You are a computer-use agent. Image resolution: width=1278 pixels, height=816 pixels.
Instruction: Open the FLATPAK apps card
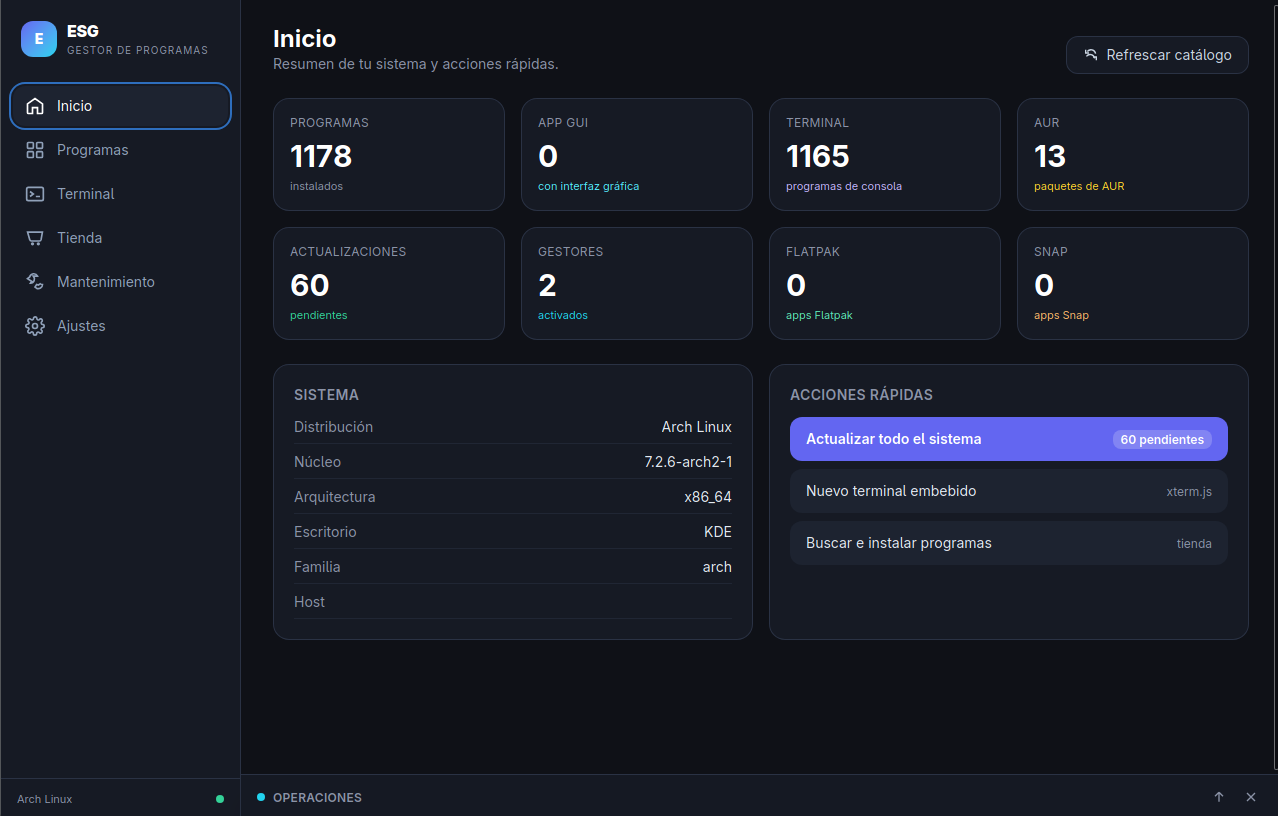pyautogui.click(x=885, y=283)
